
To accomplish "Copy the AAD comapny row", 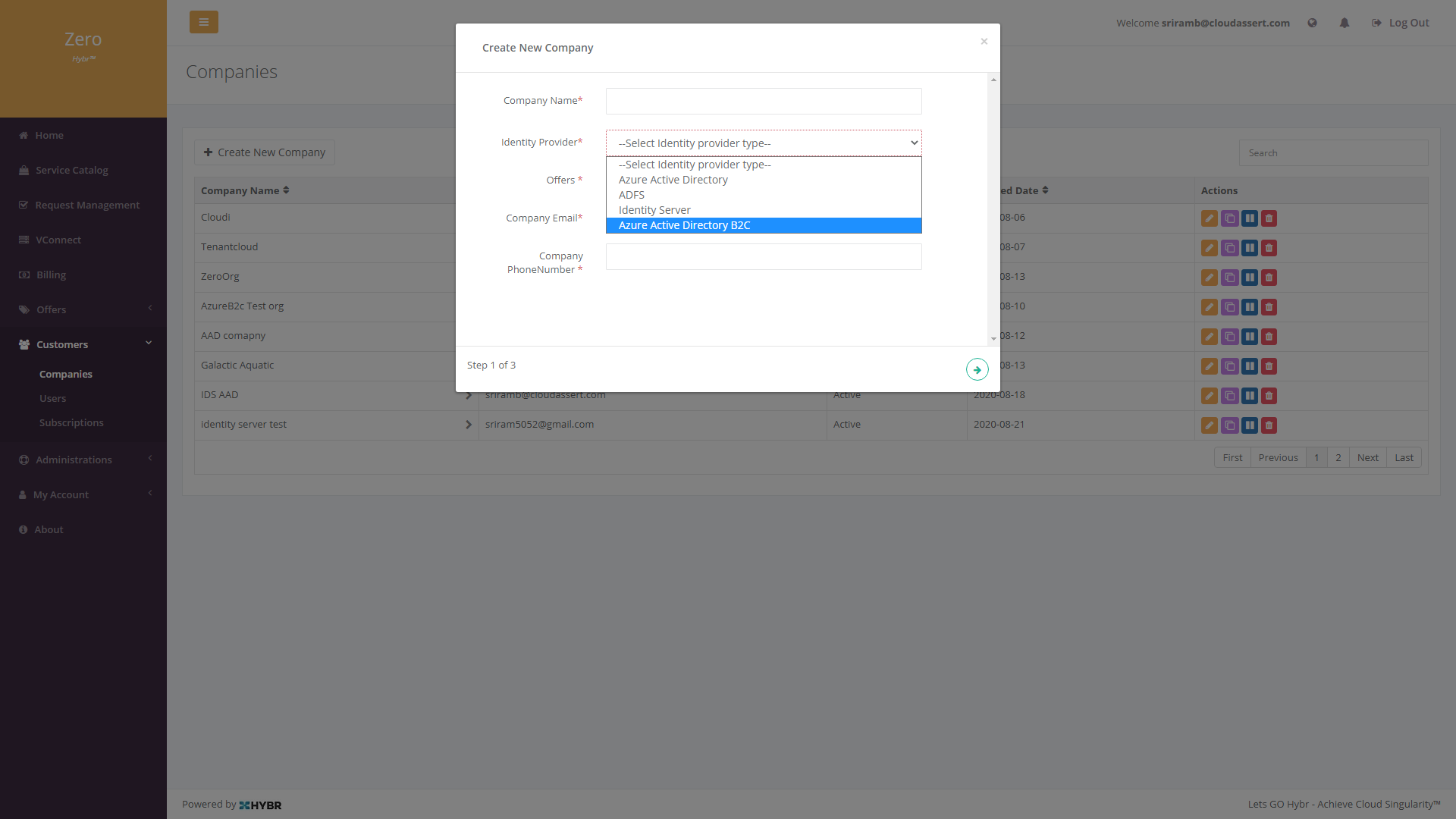I will pos(1229,337).
